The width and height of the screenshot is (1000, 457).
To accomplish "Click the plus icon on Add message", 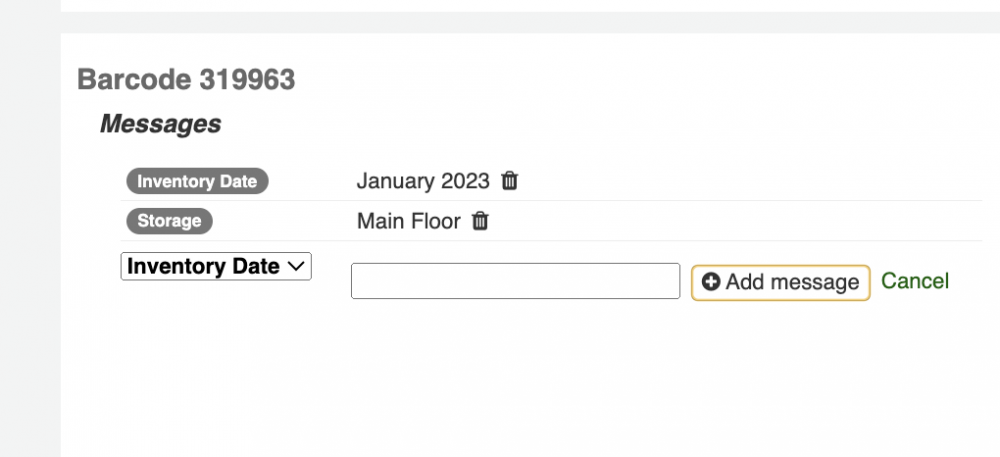I will point(711,281).
